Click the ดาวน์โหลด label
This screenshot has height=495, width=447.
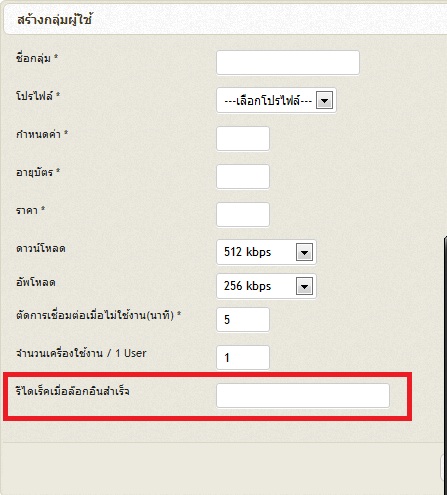(41, 248)
